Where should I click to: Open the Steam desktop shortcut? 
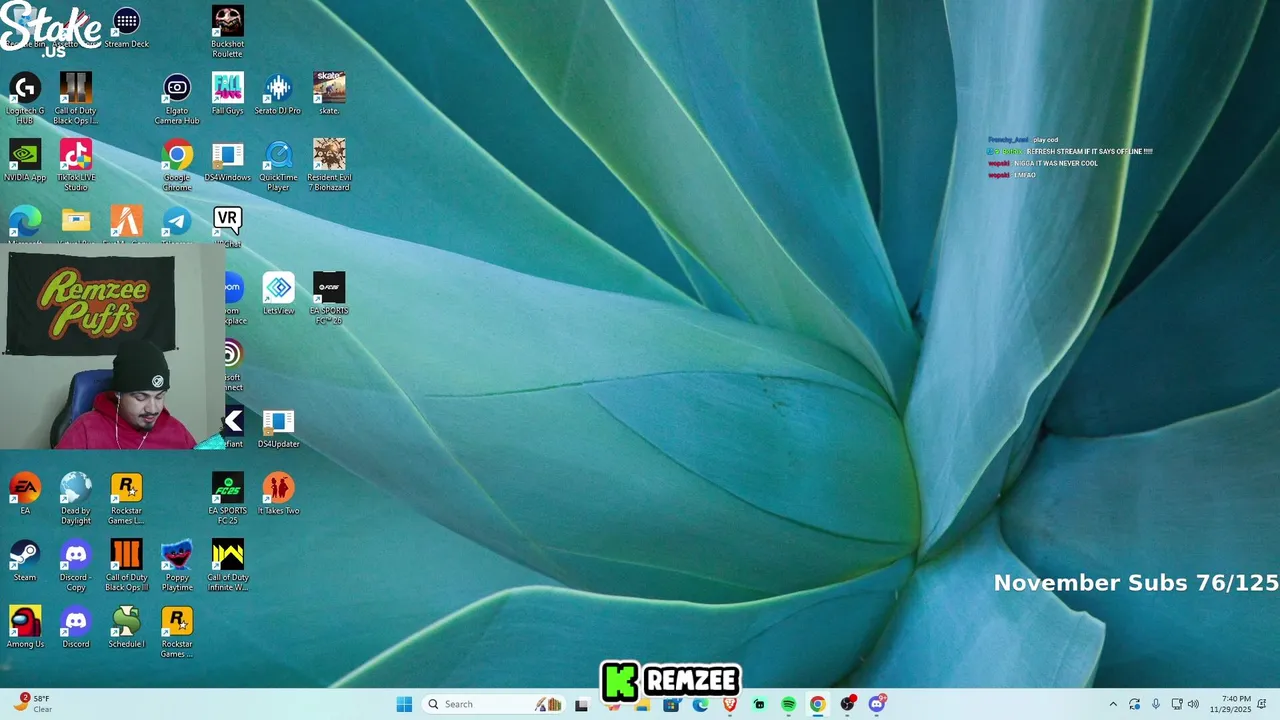(x=25, y=562)
